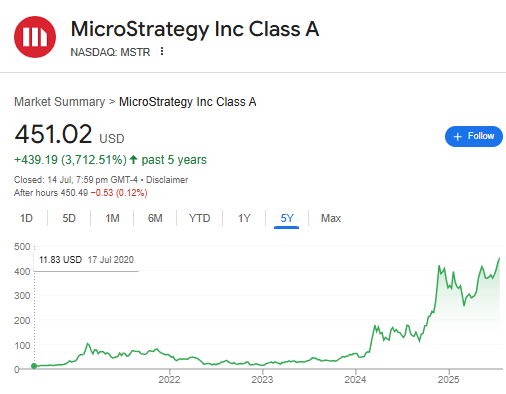This screenshot has width=506, height=394.
Task: Open the Disclaimer link
Action: 167,180
